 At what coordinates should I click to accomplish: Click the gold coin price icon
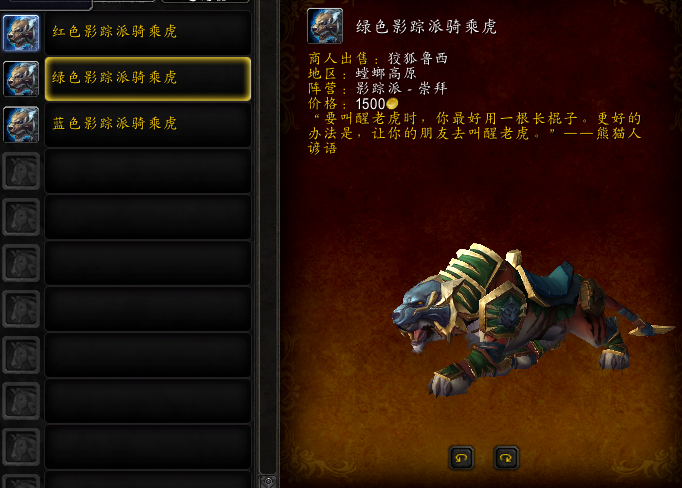coord(392,104)
